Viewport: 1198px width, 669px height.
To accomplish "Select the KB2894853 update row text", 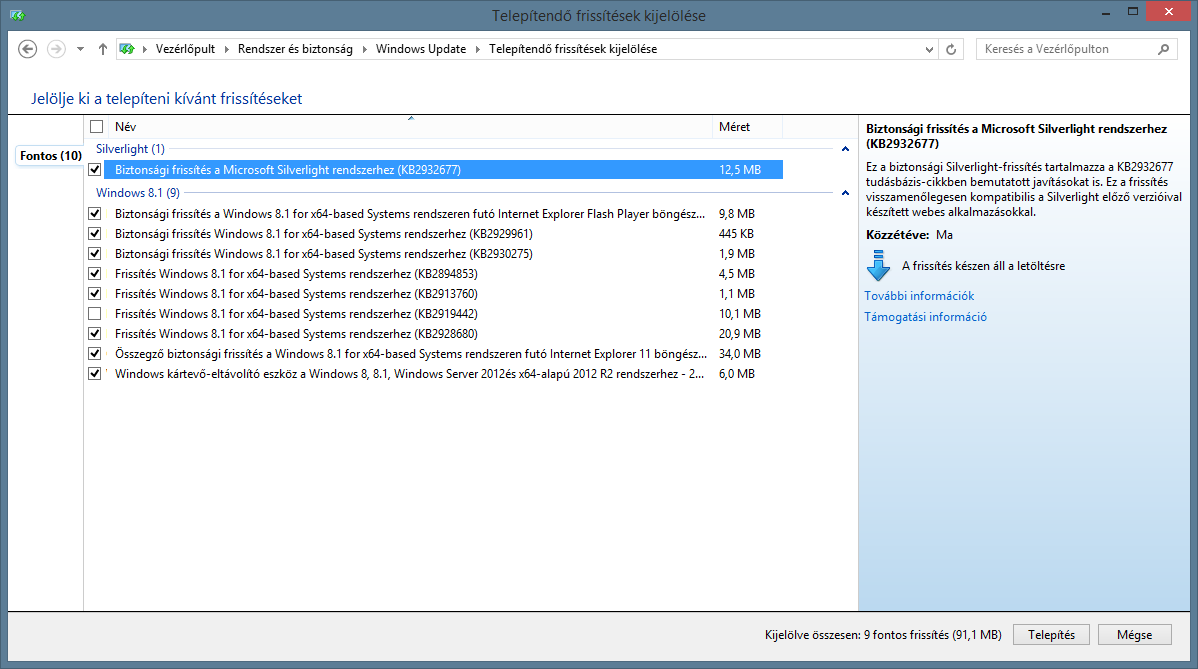I will (x=296, y=273).
